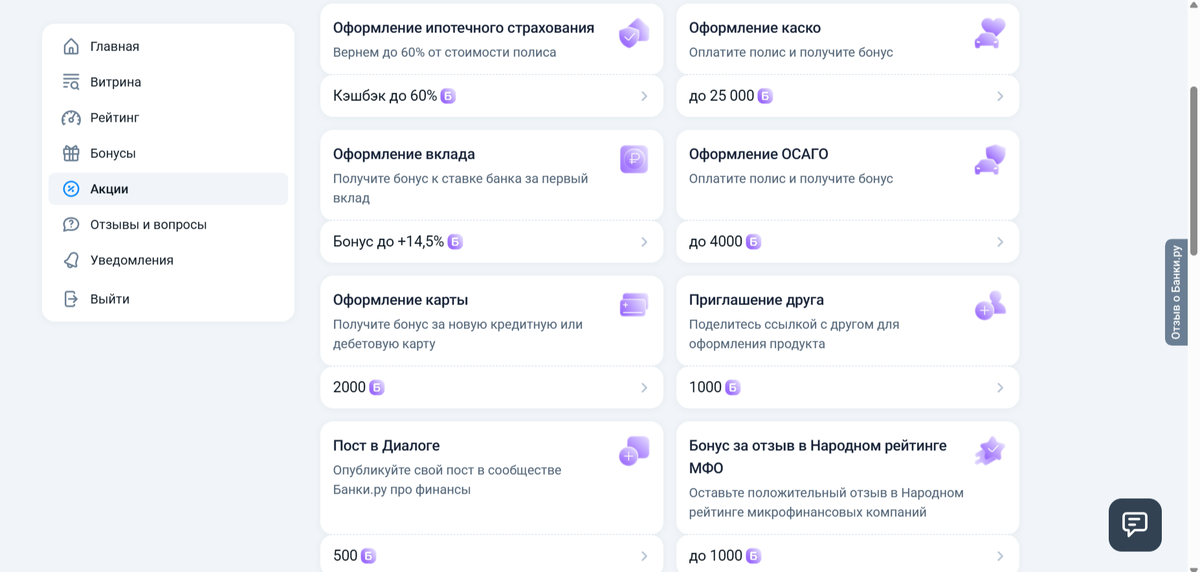Click the Выйти logout icon
This screenshot has height=572, width=1200.
coord(71,299)
